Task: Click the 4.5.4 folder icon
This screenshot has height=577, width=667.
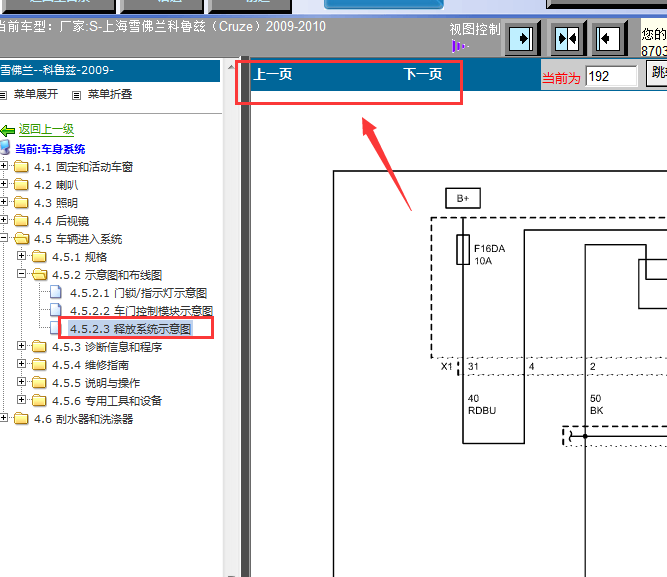Action: point(39,364)
